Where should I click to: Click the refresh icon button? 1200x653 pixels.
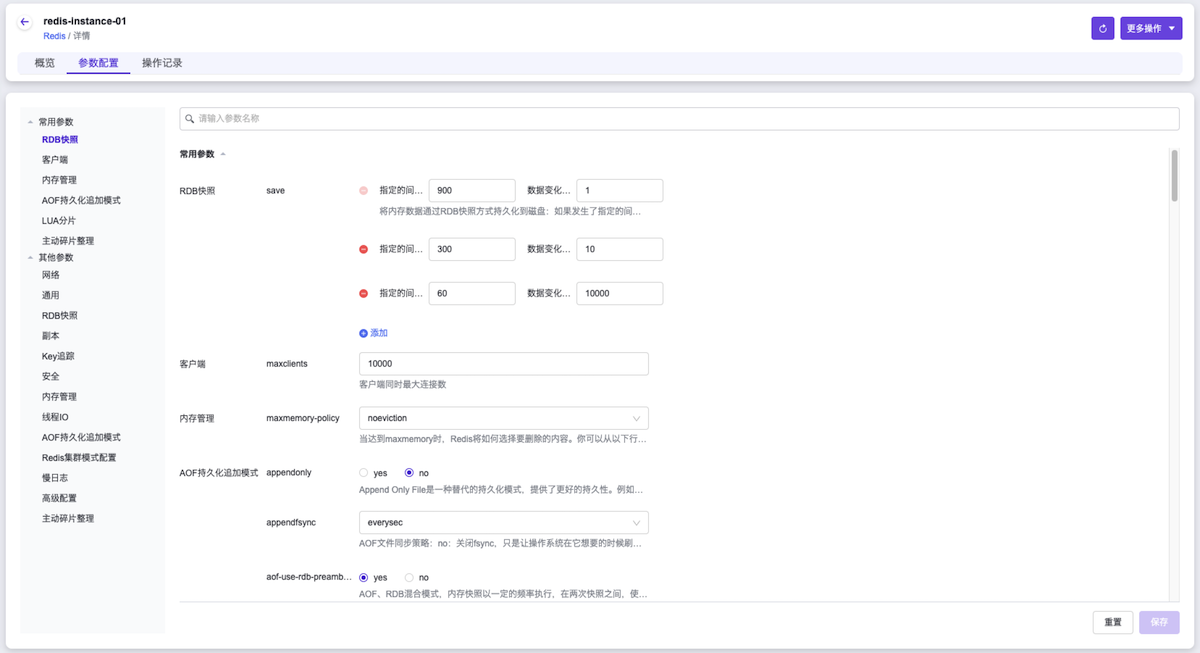(x=1102, y=29)
